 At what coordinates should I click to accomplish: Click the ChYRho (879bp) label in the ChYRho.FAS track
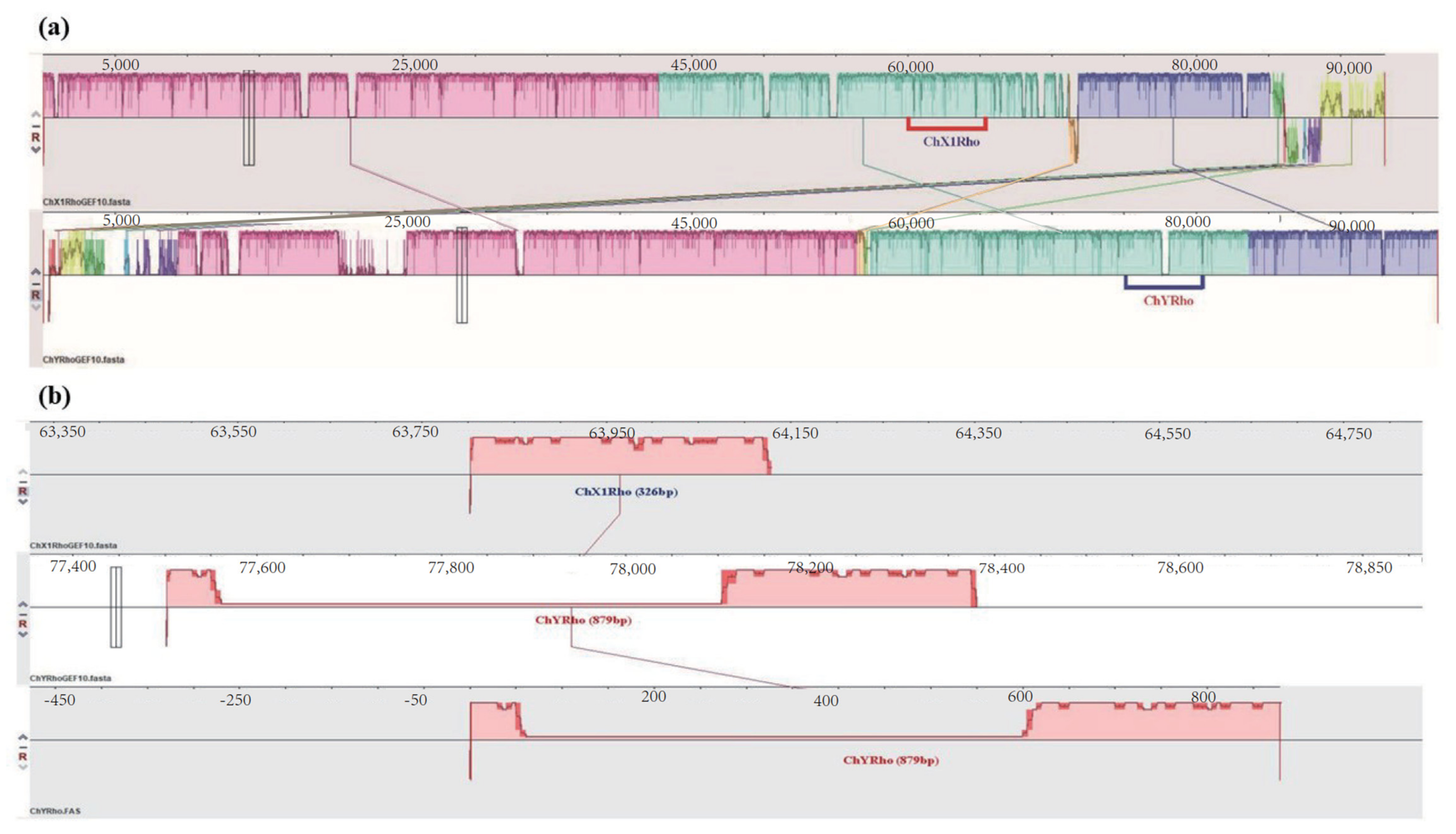click(891, 760)
